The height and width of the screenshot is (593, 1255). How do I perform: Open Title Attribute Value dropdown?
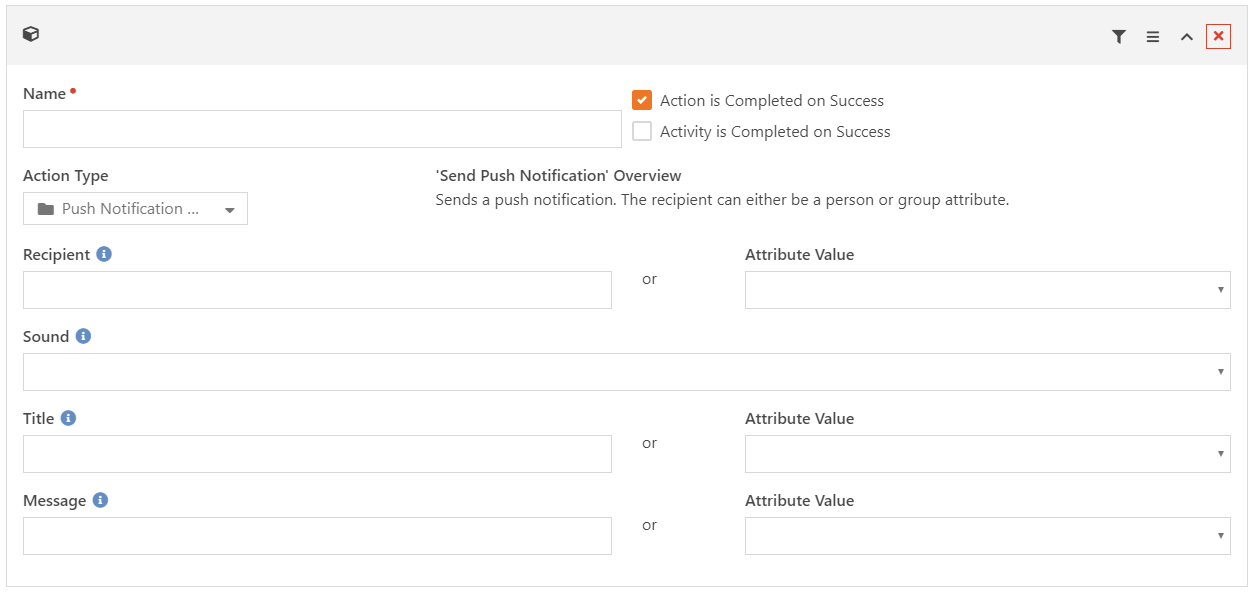click(x=988, y=454)
